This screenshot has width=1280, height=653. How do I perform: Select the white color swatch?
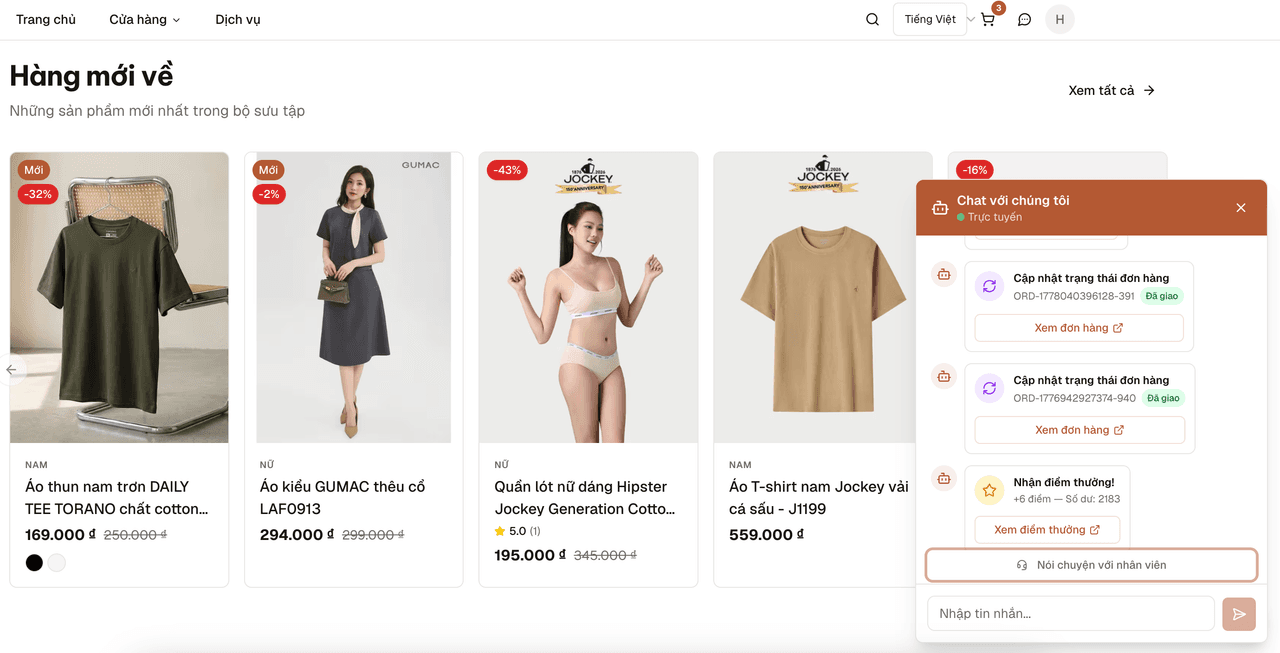[57, 563]
